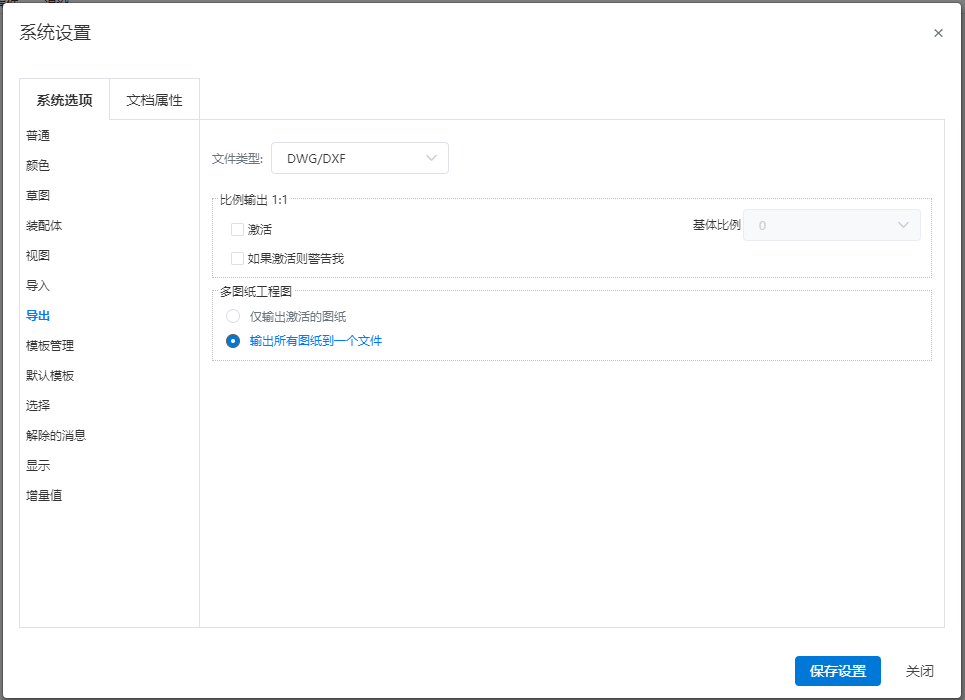Switch to the 文档属性 tab
Viewport: 965px width, 700px height.
pyautogui.click(x=154, y=100)
